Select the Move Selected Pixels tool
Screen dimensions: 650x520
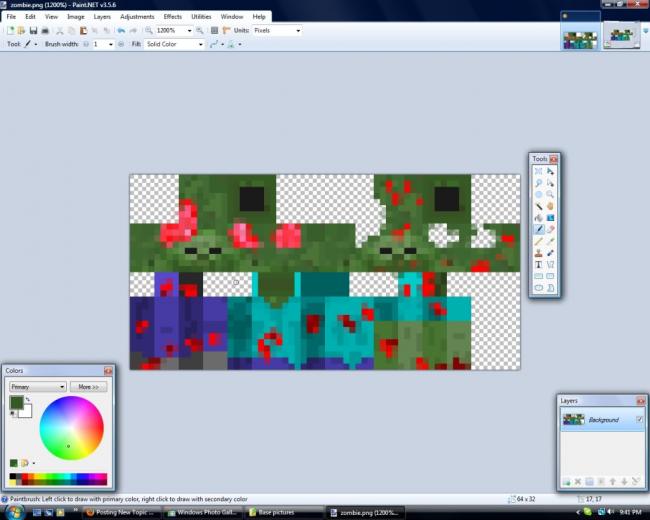tap(550, 171)
